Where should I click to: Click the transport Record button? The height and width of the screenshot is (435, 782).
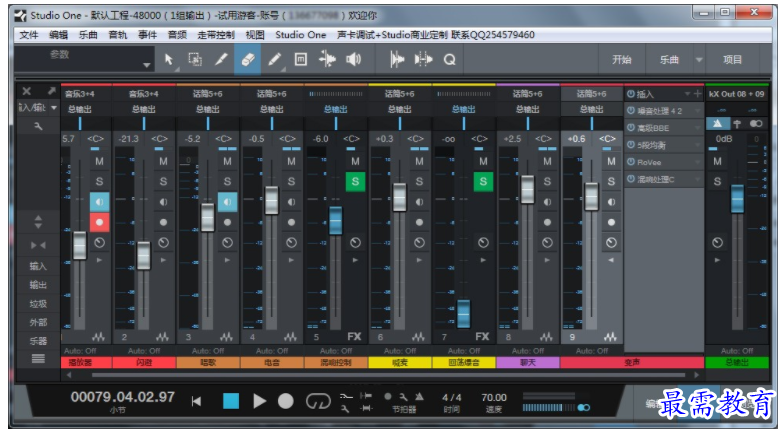coord(286,401)
